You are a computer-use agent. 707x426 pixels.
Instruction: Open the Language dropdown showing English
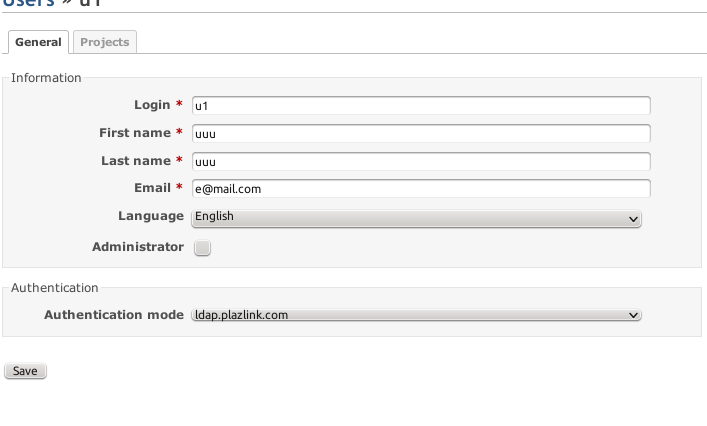[x=416, y=218]
